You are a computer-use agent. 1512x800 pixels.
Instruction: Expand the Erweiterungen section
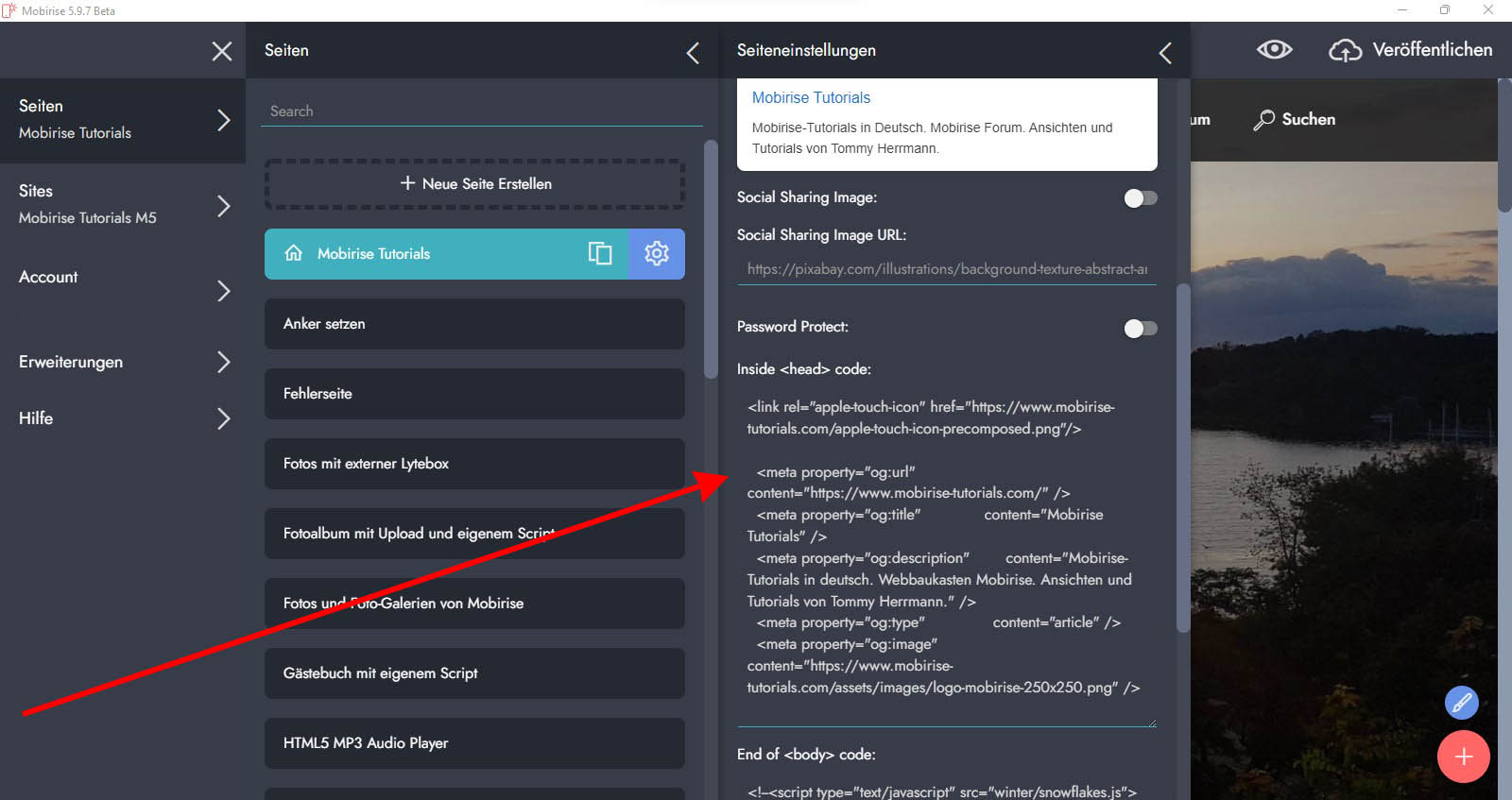coord(223,362)
